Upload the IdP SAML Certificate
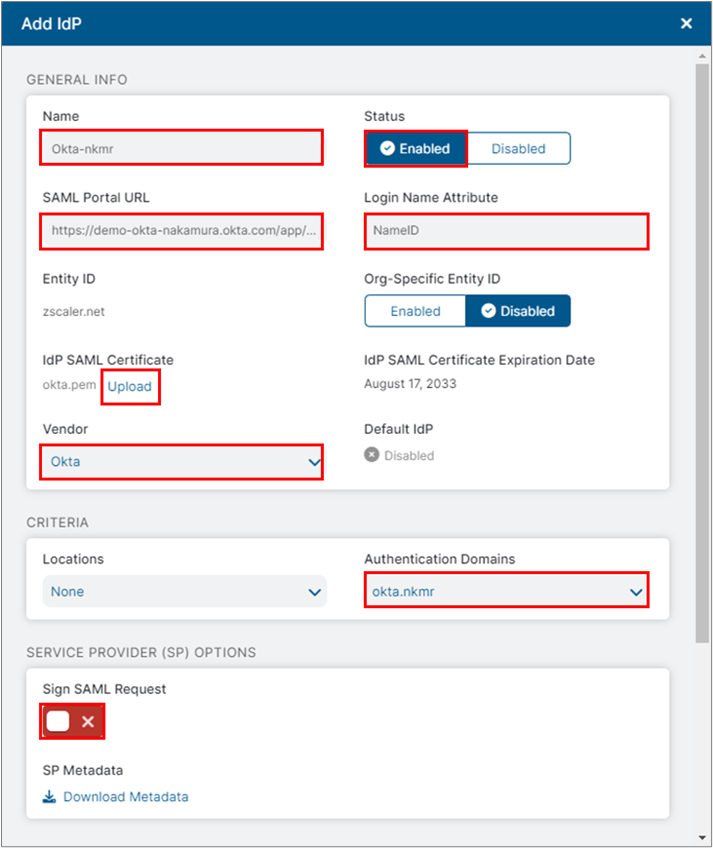 tap(130, 387)
